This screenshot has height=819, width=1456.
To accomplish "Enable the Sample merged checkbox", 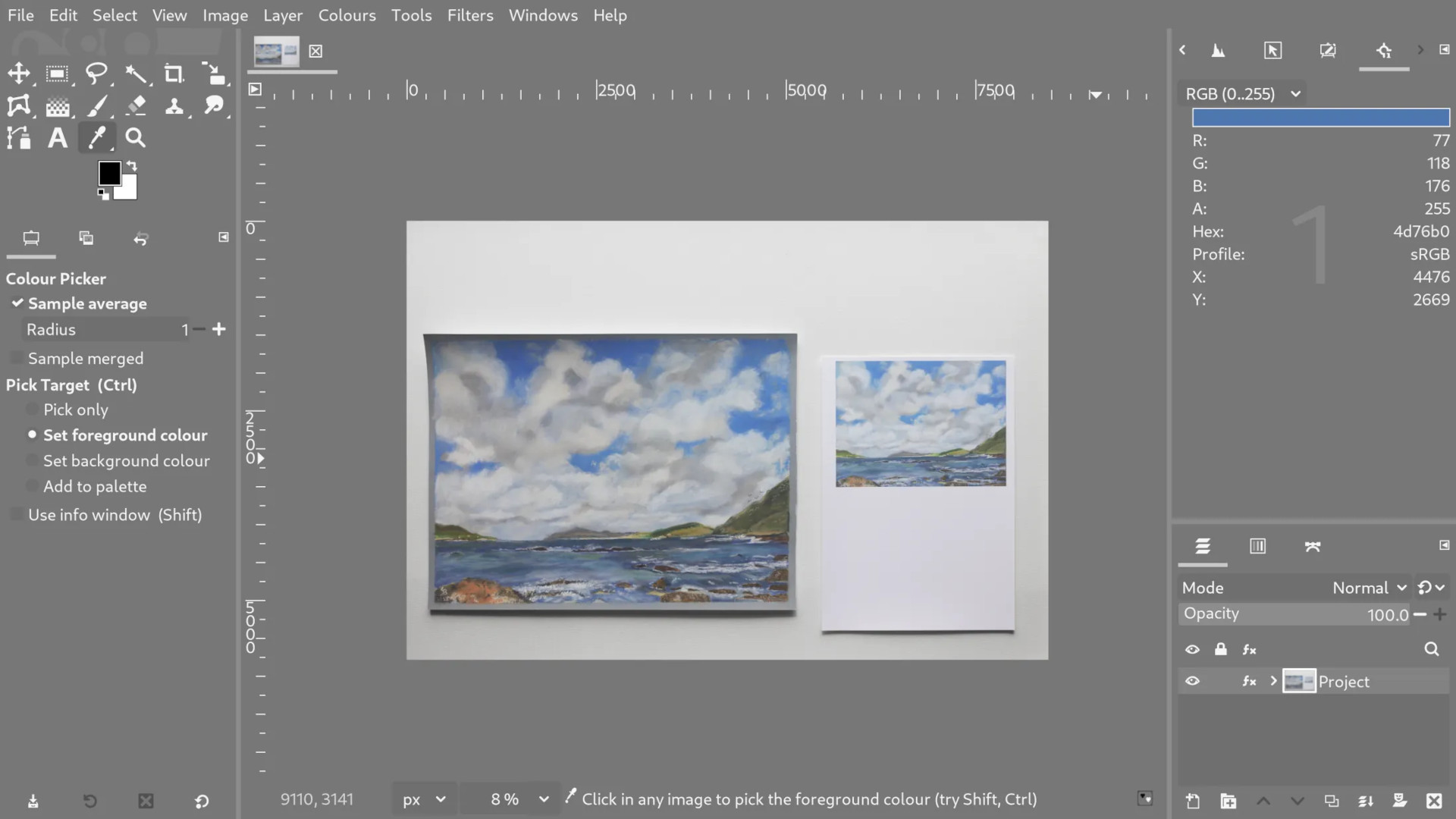I will (16, 358).
